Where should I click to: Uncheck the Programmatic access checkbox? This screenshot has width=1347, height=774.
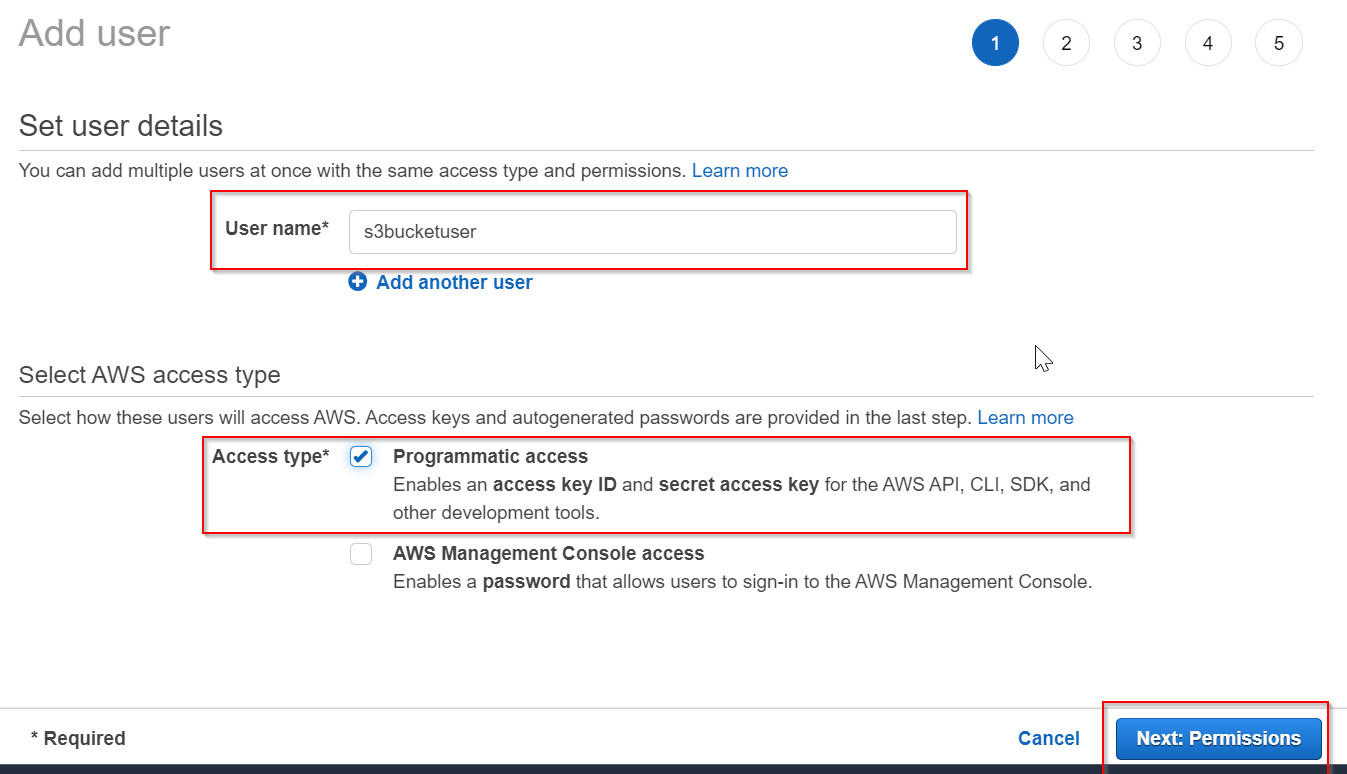[x=360, y=456]
